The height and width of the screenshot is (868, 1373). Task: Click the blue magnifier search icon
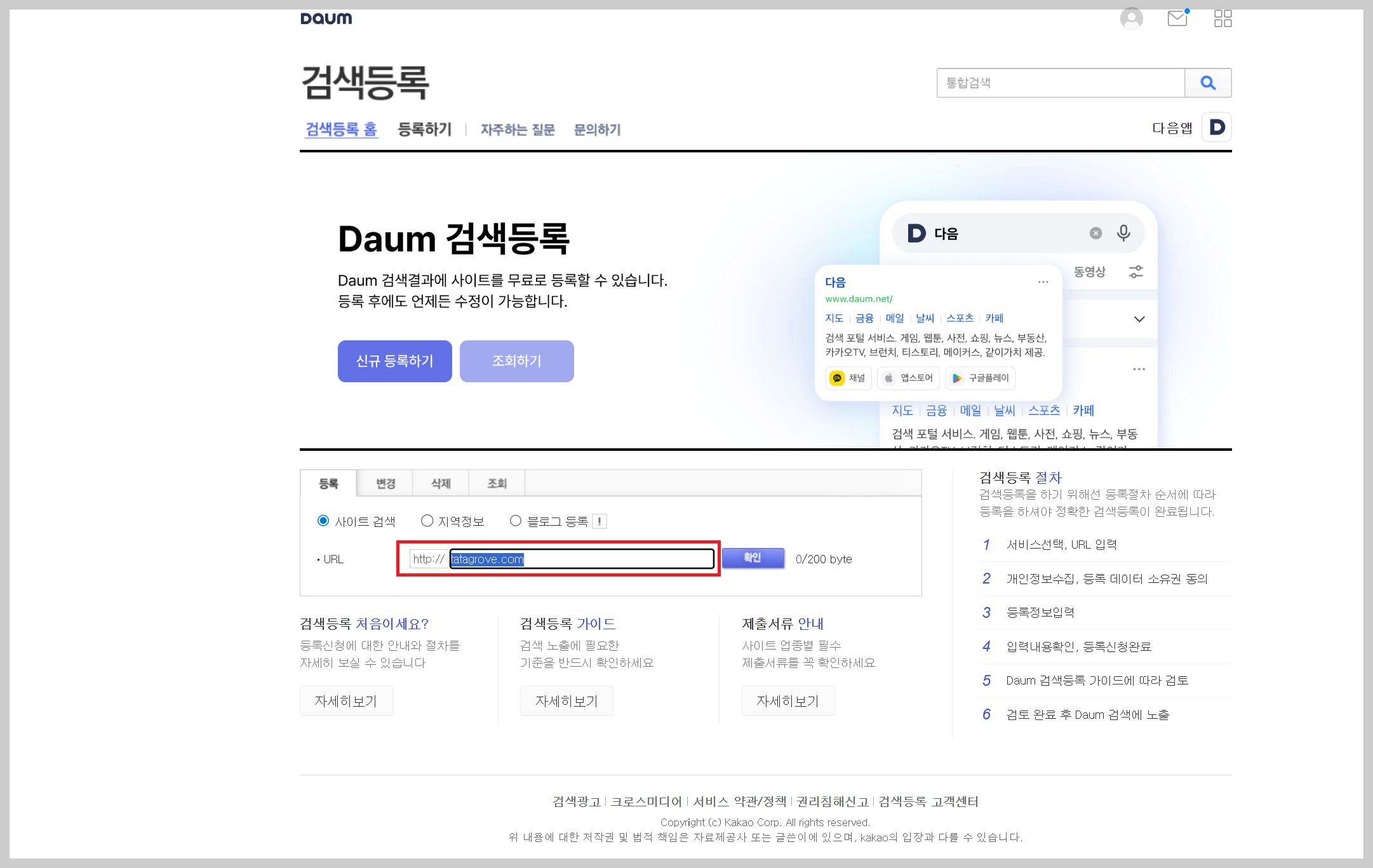pos(1207,83)
